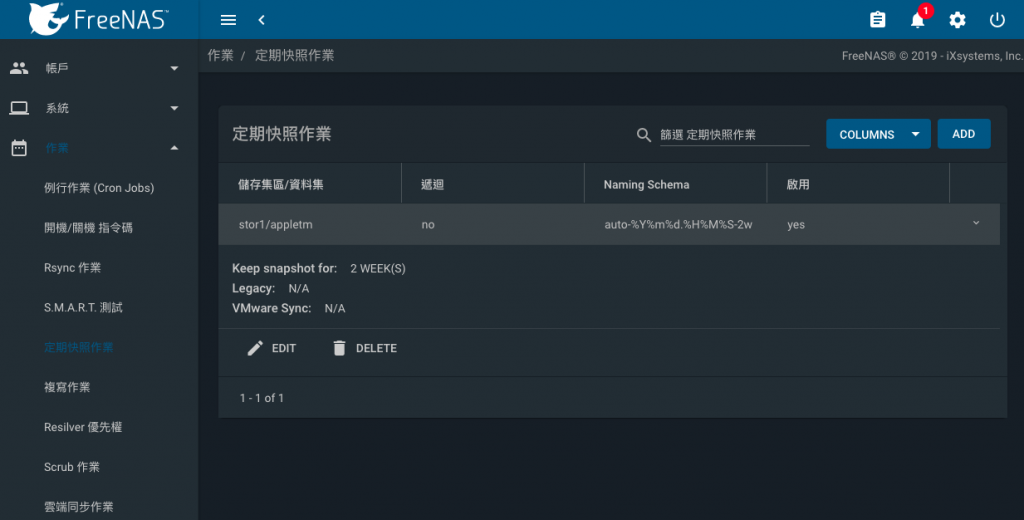The height and width of the screenshot is (520, 1024).
Task: Collapse the stor1/appletm row chevron
Action: (976, 223)
